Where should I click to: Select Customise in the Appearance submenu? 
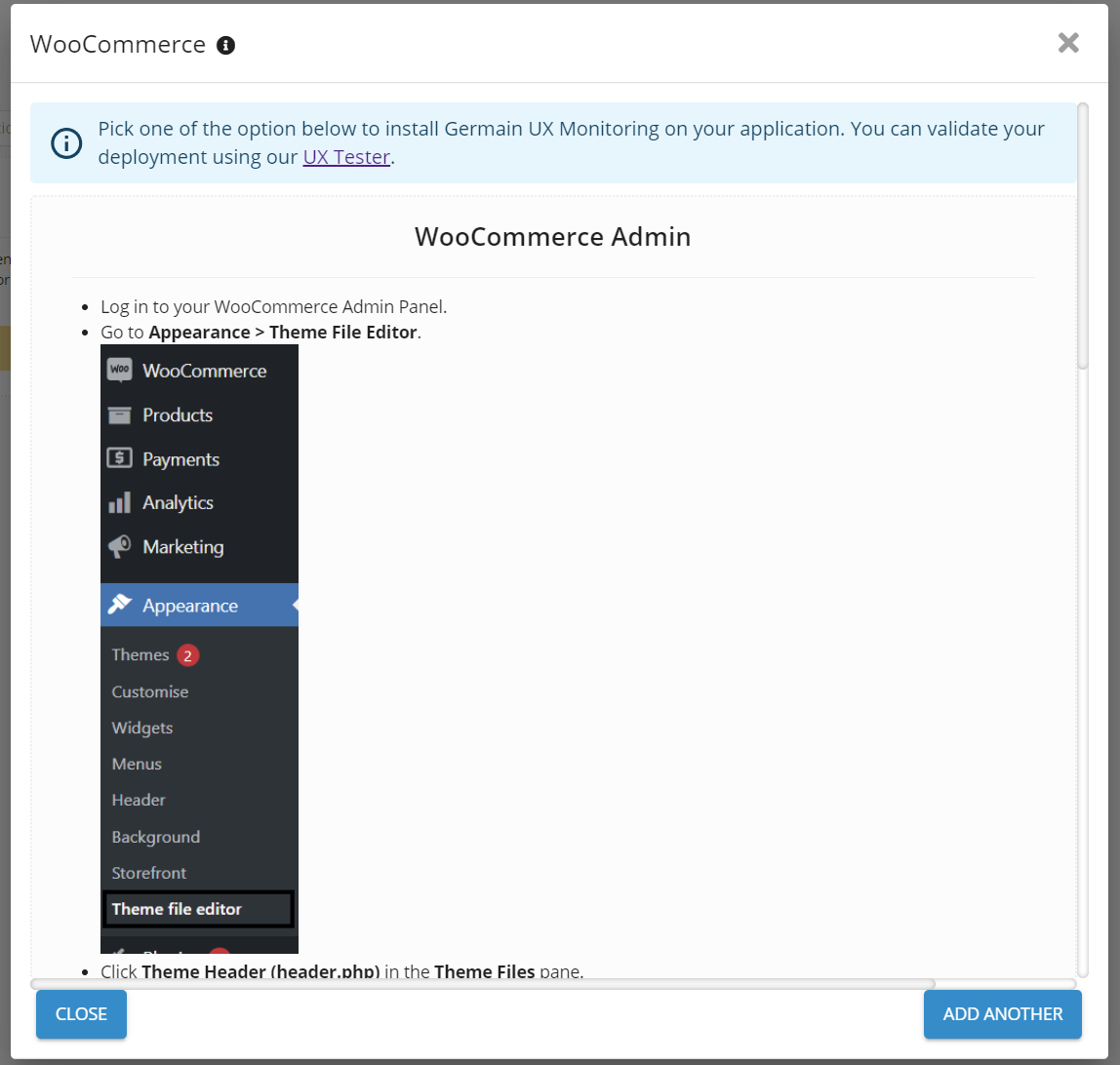pyautogui.click(x=149, y=691)
